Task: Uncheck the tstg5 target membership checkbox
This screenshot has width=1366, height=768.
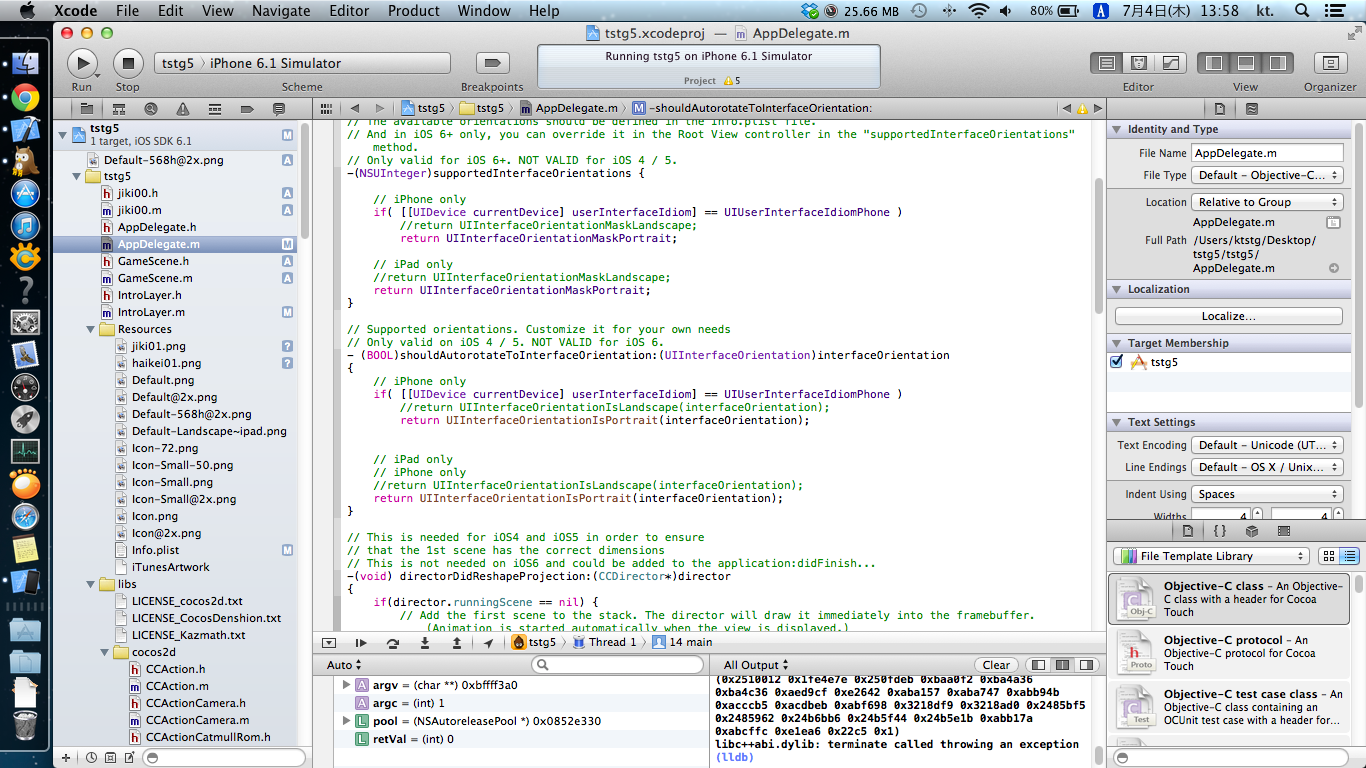Action: 1117,362
